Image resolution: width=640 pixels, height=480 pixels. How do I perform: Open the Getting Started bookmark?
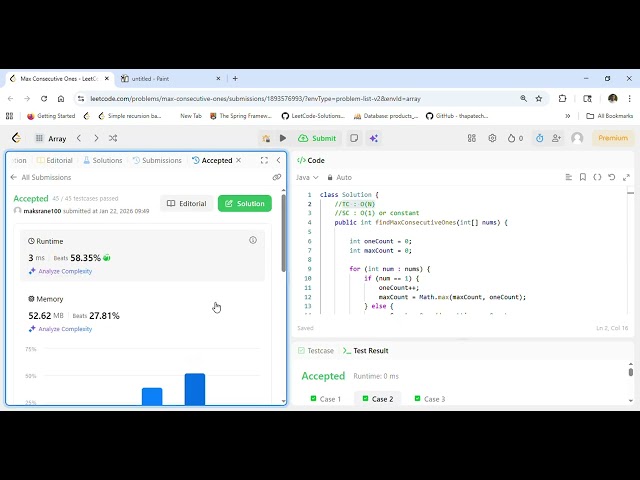click(x=51, y=116)
